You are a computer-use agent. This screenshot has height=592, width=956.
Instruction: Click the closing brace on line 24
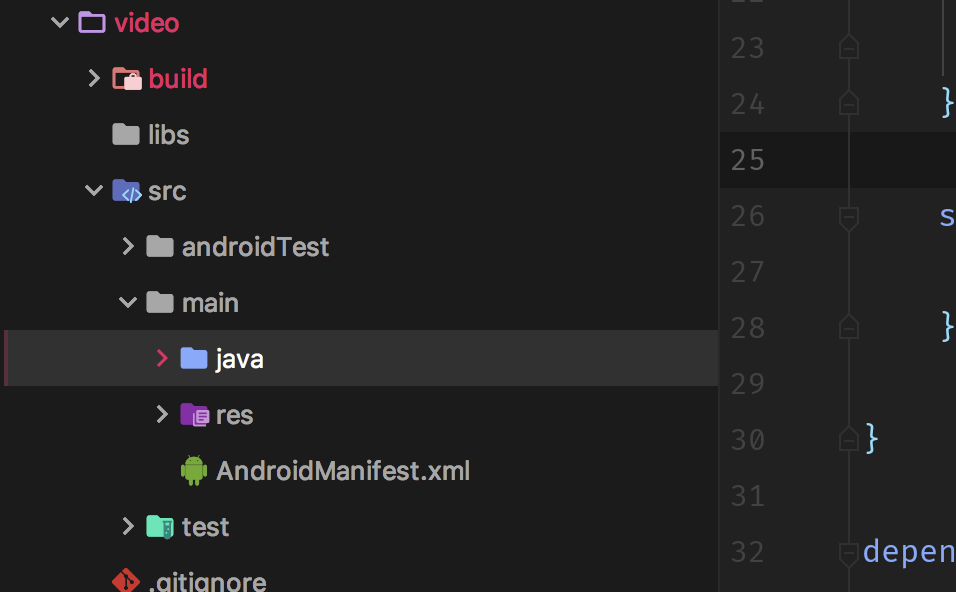947,102
